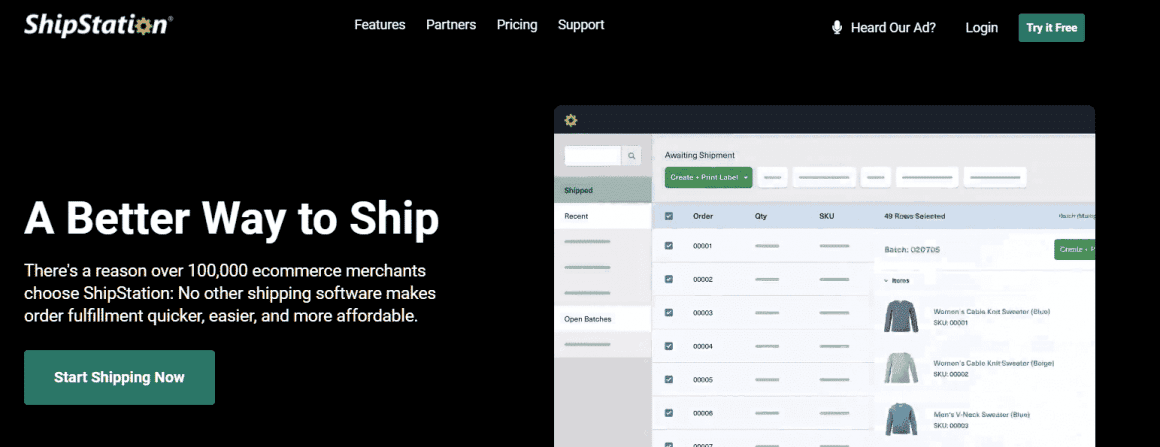Viewport: 1160px width, 447px height.
Task: Click the green Create button in batch panel
Action: point(1074,249)
